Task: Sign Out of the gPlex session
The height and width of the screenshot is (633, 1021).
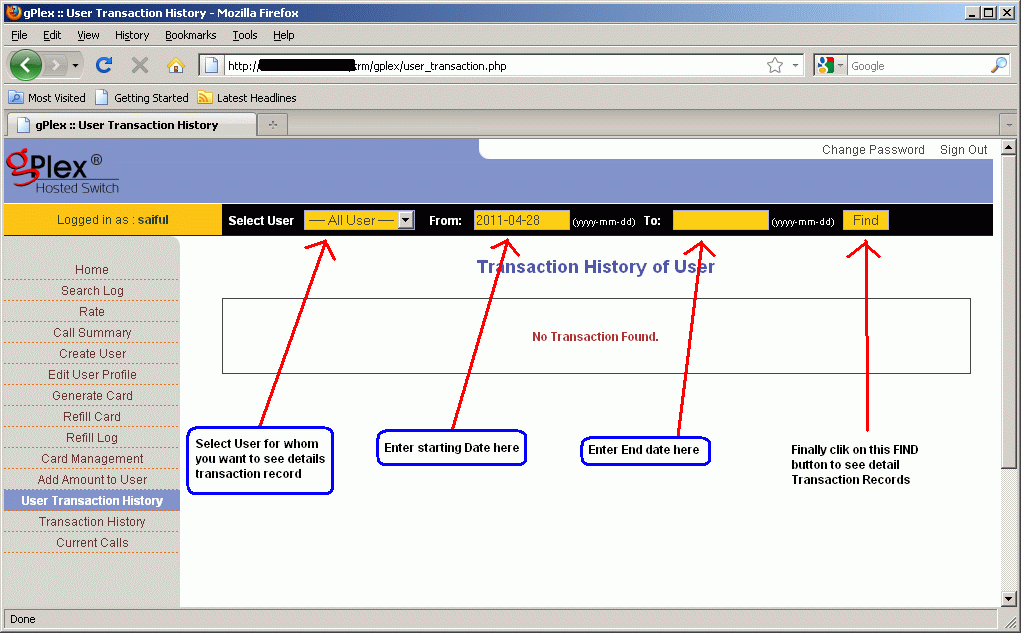Action: point(962,149)
